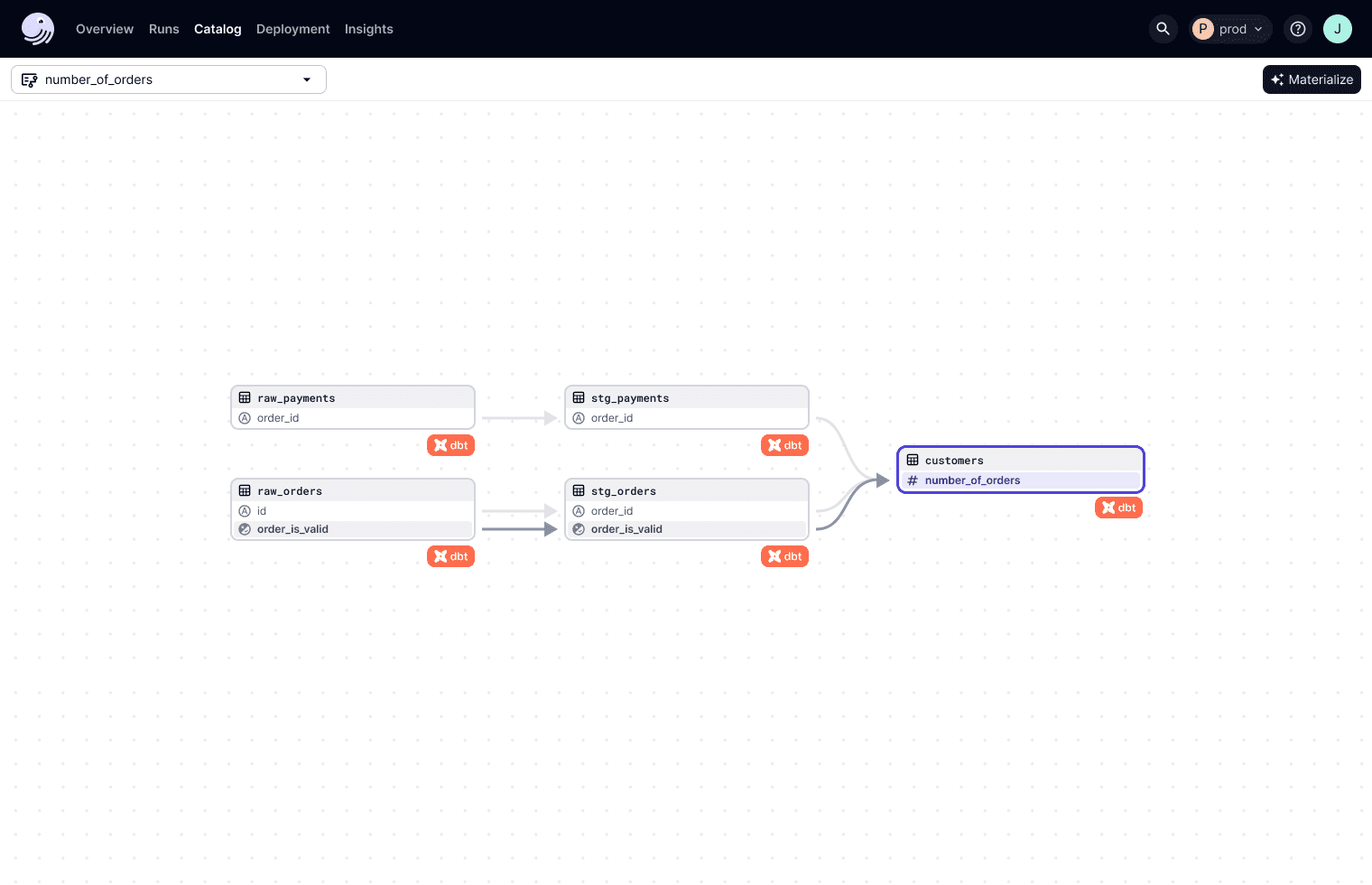Open the search magnifier icon
The height and width of the screenshot is (885, 1372).
click(x=1163, y=29)
